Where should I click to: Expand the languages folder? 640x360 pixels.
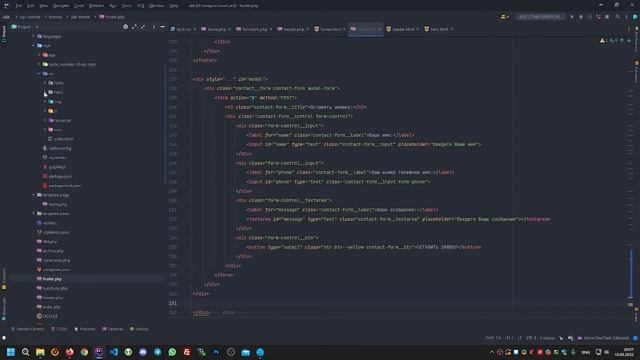coord(34,36)
